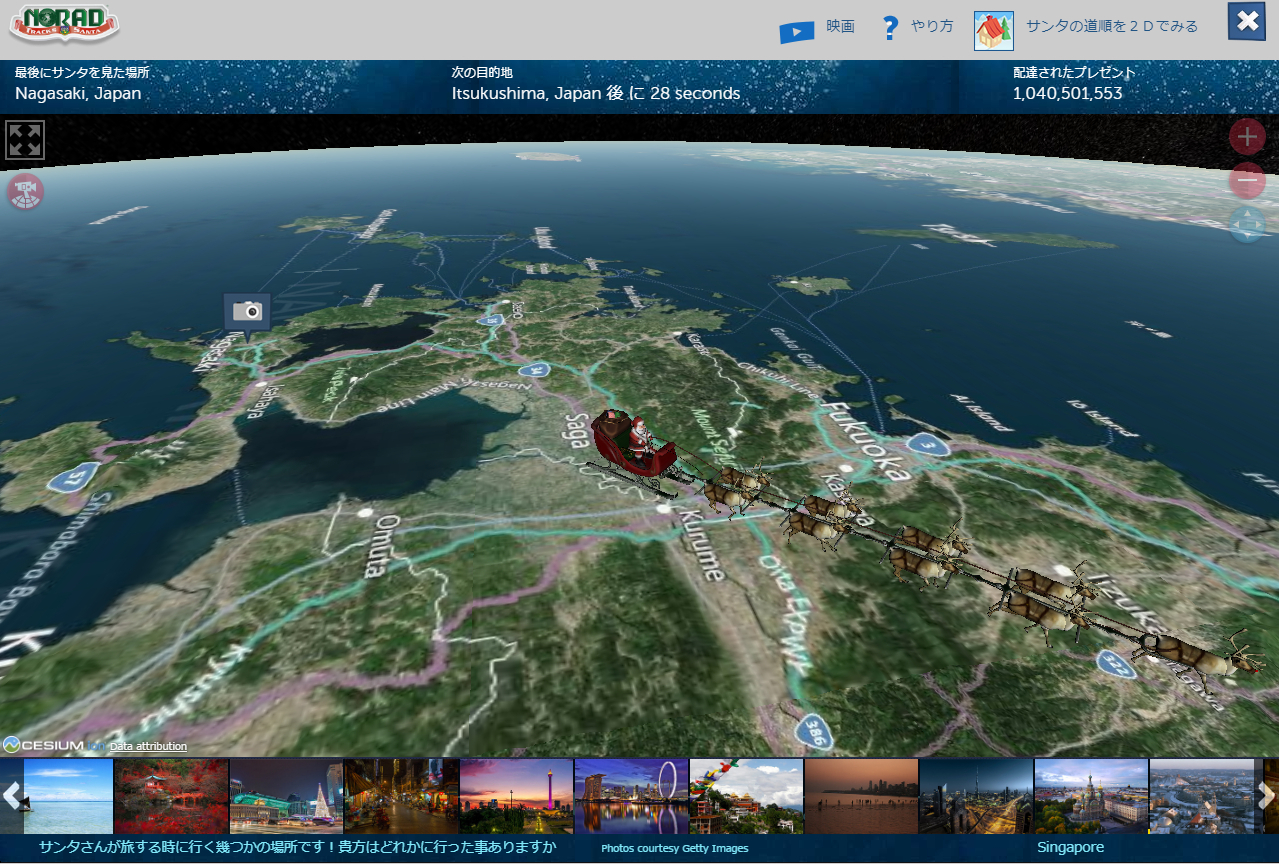Open the onion-dome church thumbnail
The height and width of the screenshot is (864, 1279).
tap(1091, 796)
